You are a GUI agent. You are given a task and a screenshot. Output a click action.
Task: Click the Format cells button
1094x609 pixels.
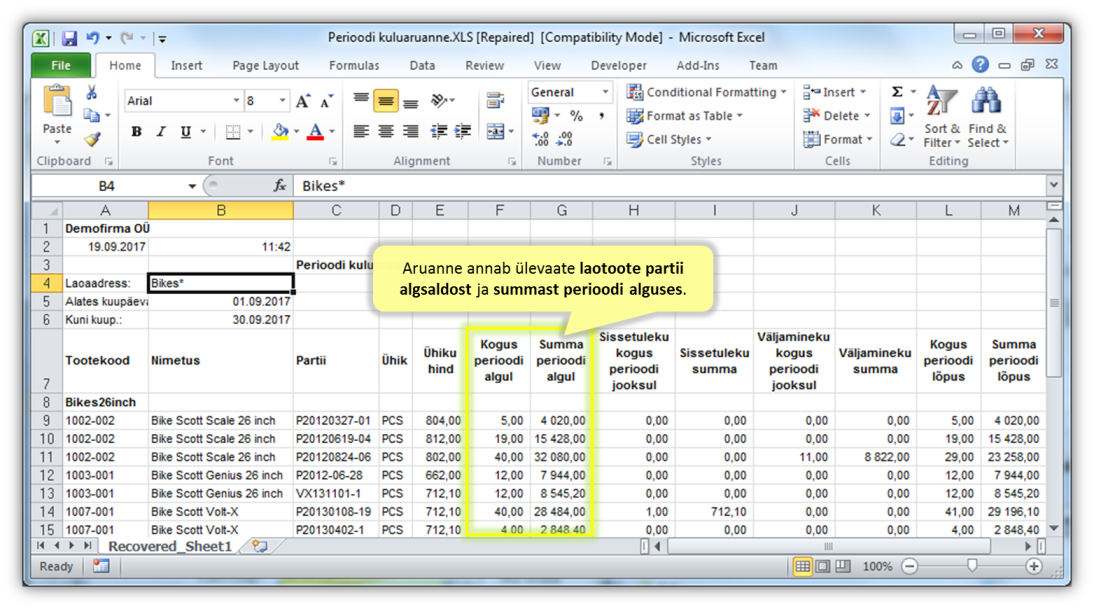(838, 140)
